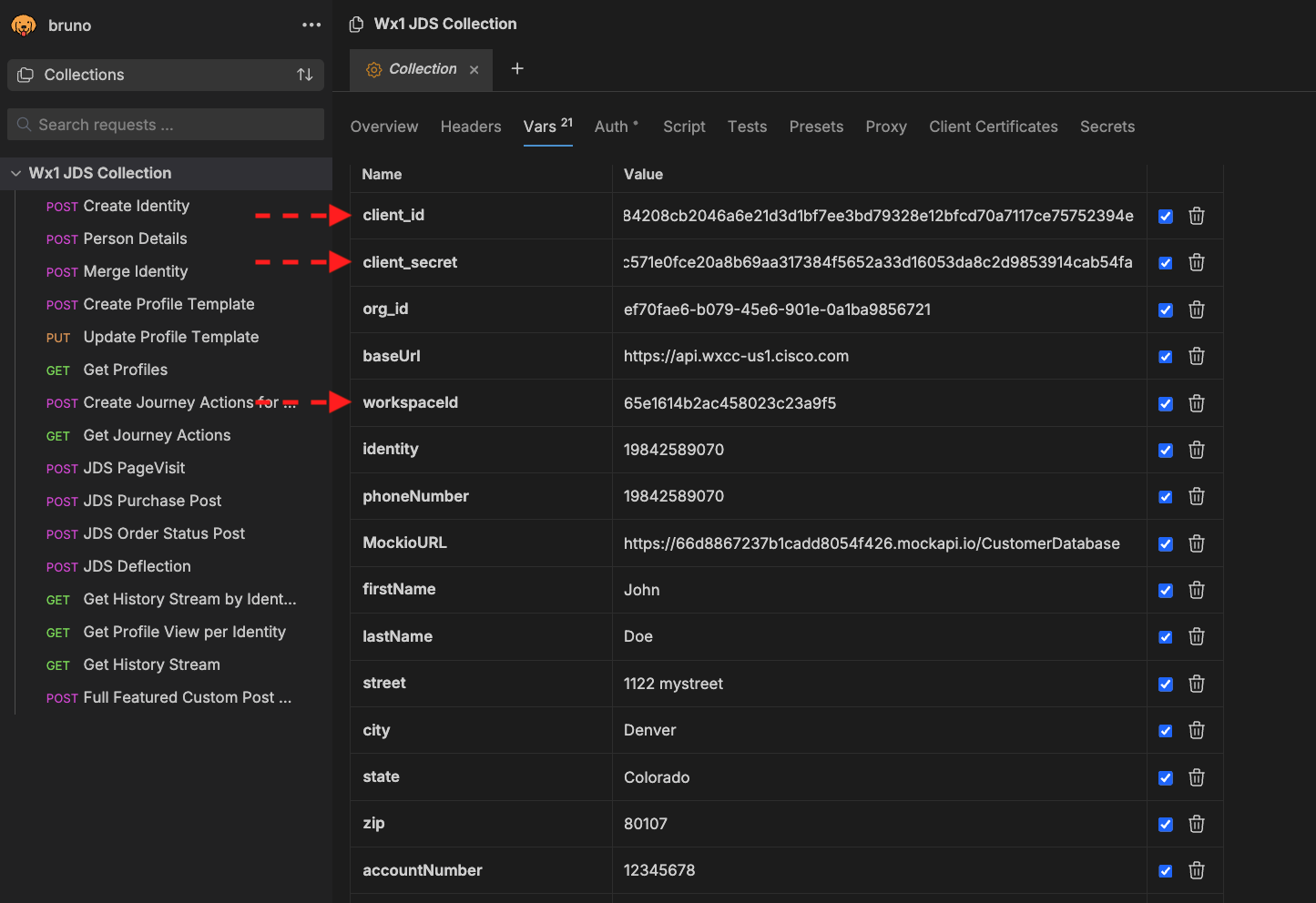
Task: Remove the state variable with trash icon
Action: point(1197,777)
